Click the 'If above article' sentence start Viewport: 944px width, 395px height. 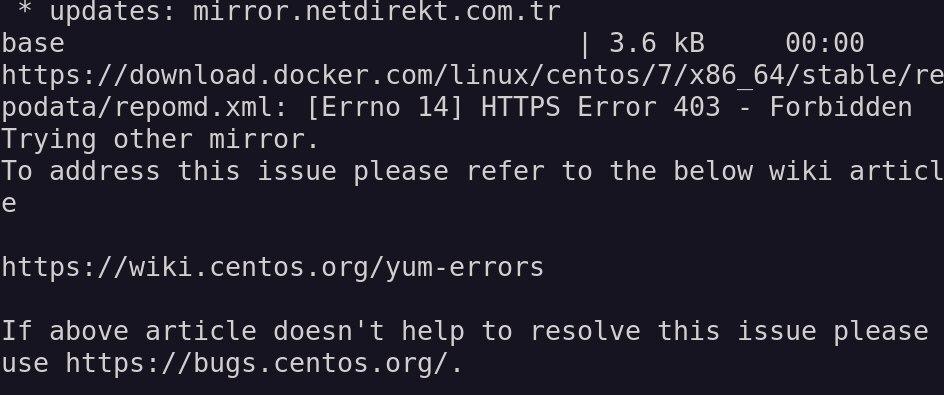pos(129,331)
